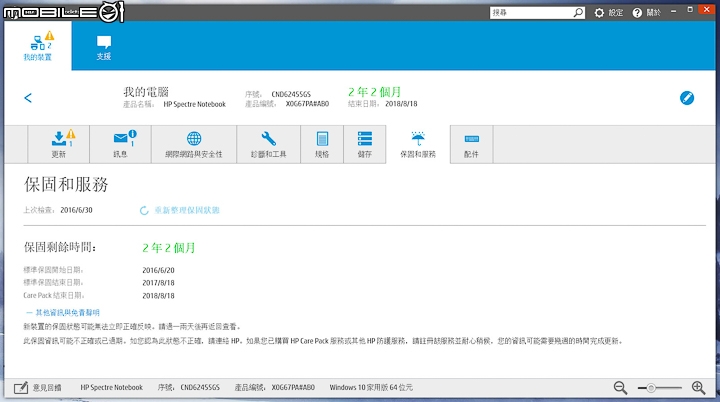
Task: Click header product name HP Spectre Notebook
Action: coord(195,104)
